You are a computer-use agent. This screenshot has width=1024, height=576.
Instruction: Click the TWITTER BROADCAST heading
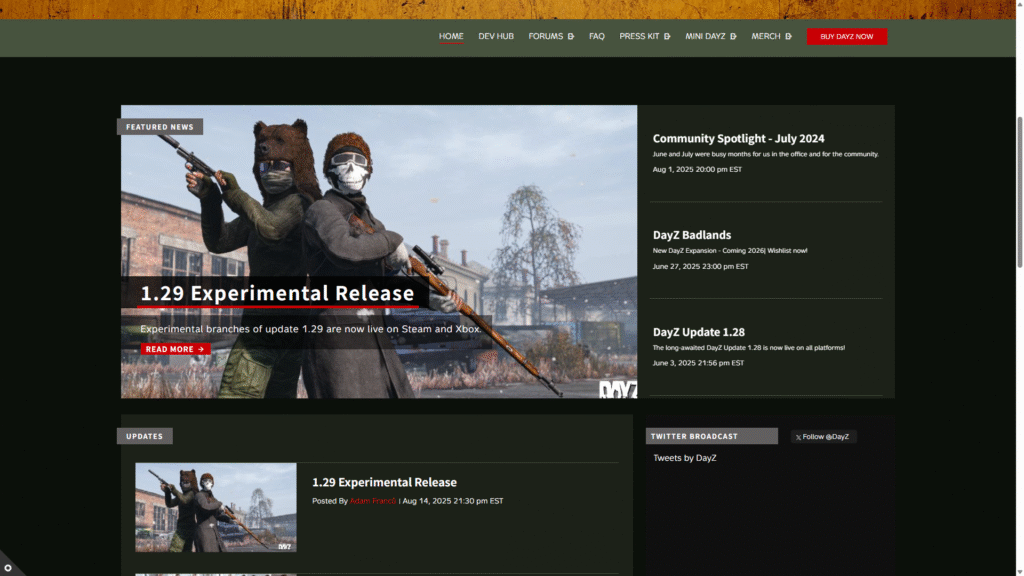tap(711, 436)
